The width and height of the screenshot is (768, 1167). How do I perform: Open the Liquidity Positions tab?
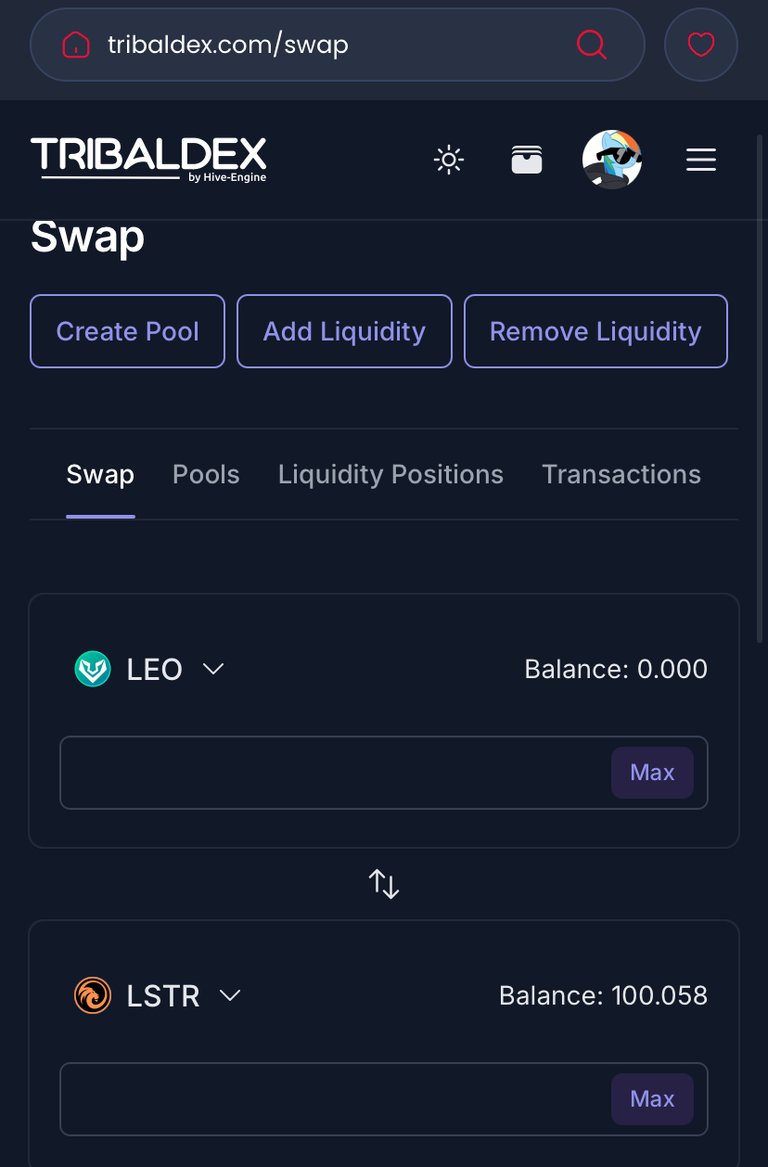pos(391,475)
